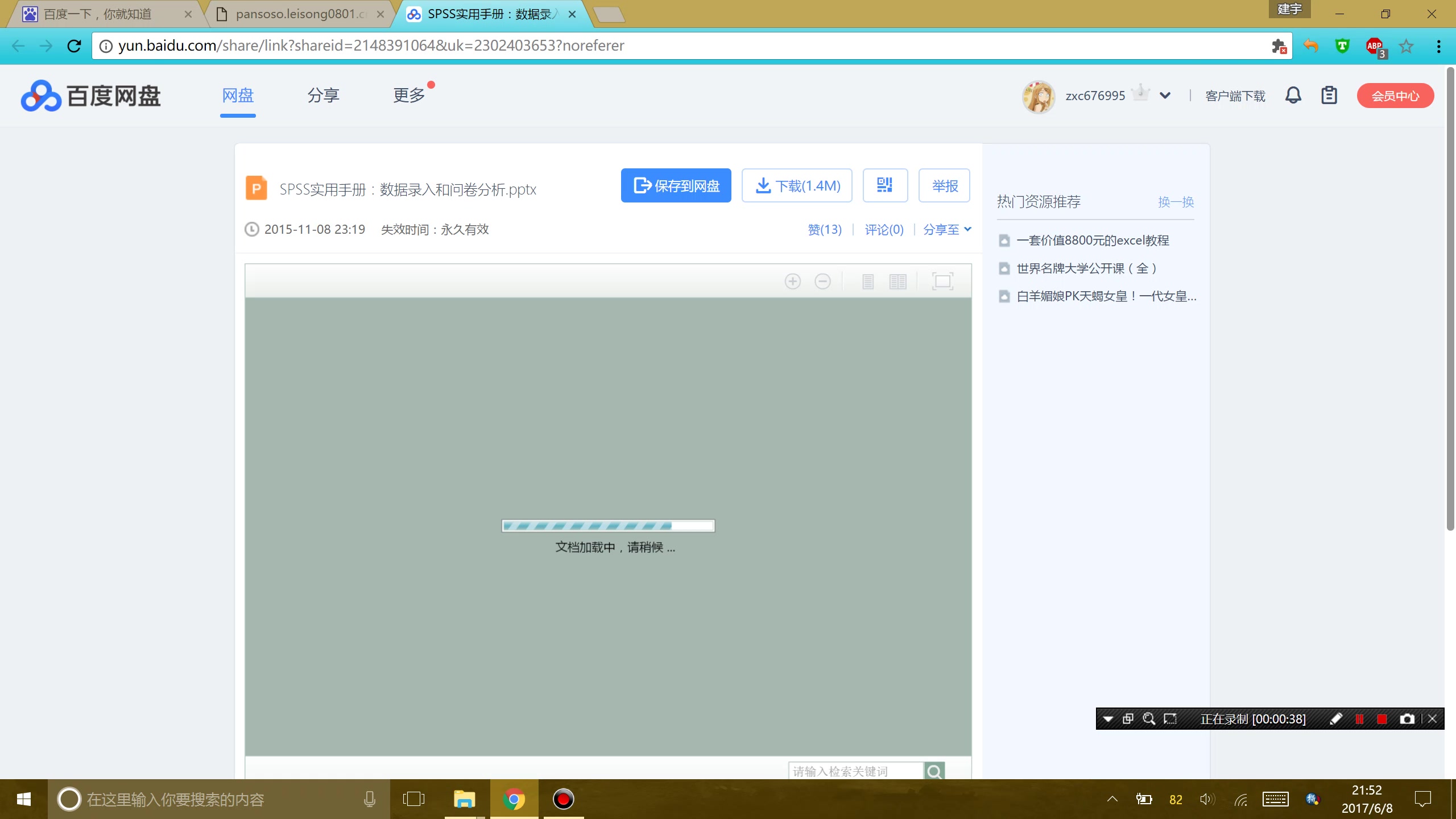Open the recorder pencil draw tool
The height and width of the screenshot is (819, 1456).
pos(1336,719)
